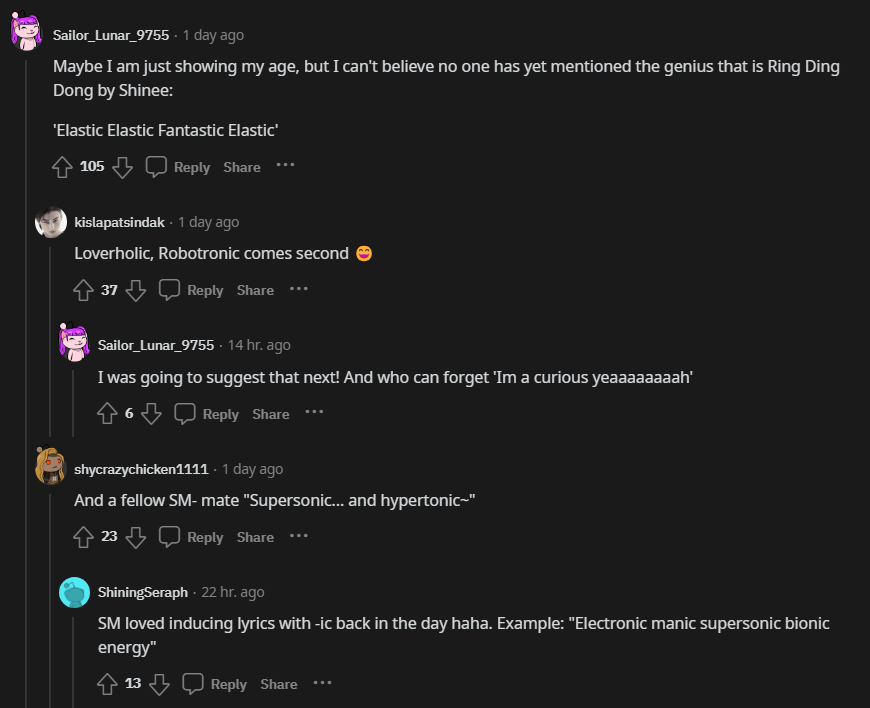Downvote the comment with 37 points
870x708 pixels.
click(136, 290)
